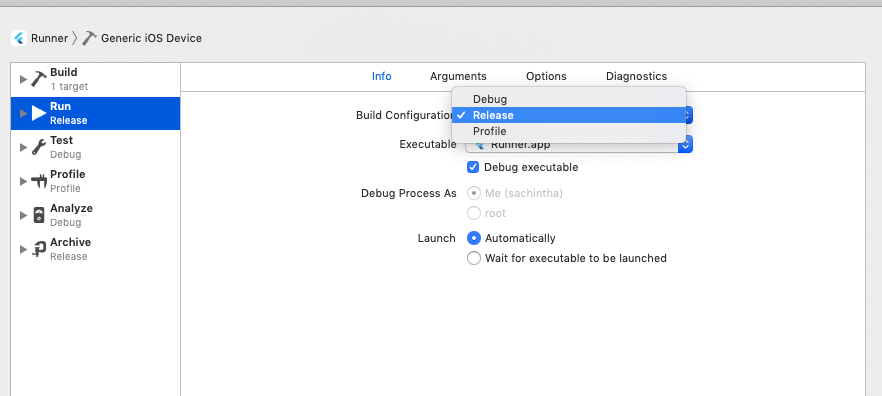Select the Build 1 target row

[96, 79]
